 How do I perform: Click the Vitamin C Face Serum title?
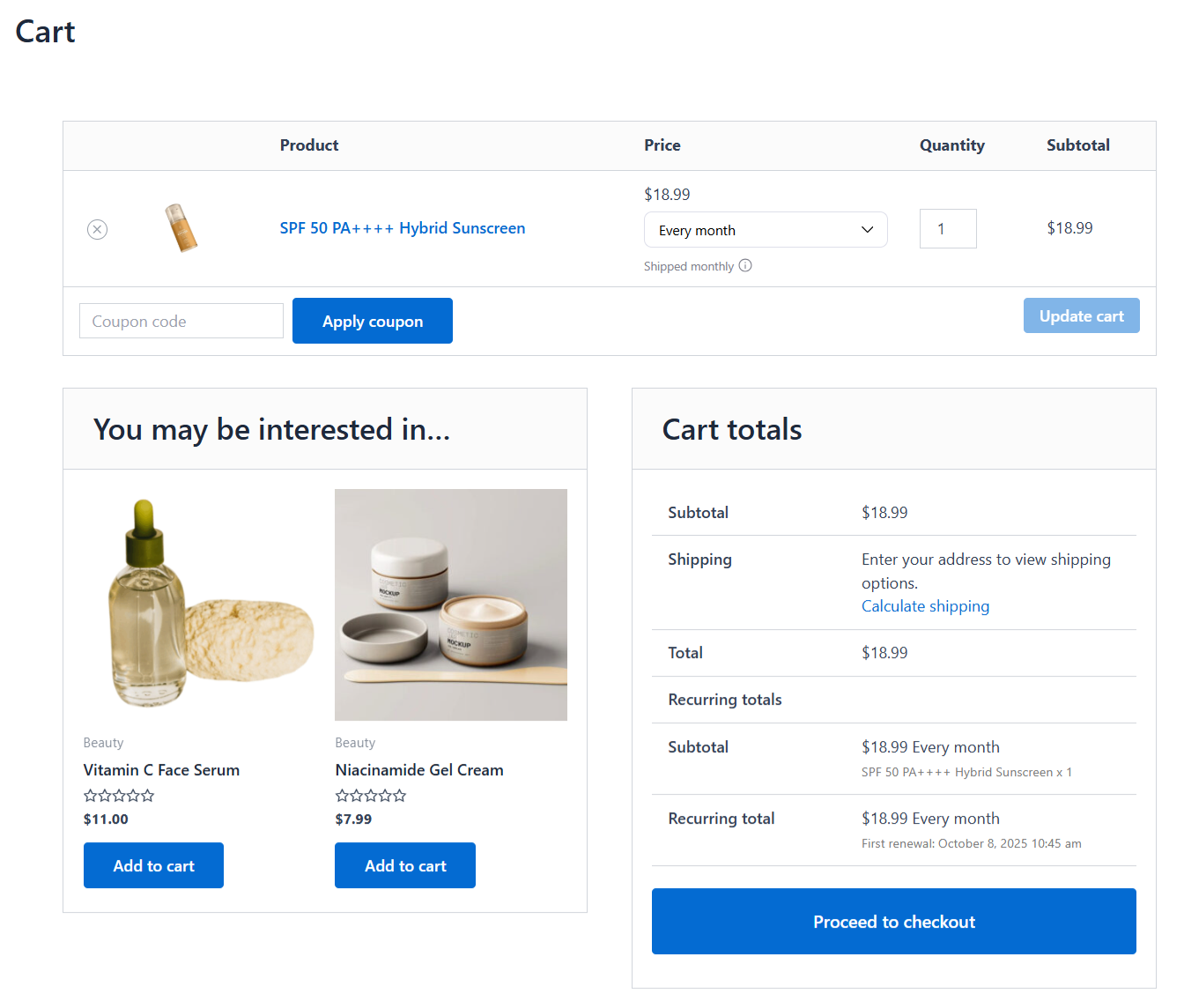click(x=160, y=769)
